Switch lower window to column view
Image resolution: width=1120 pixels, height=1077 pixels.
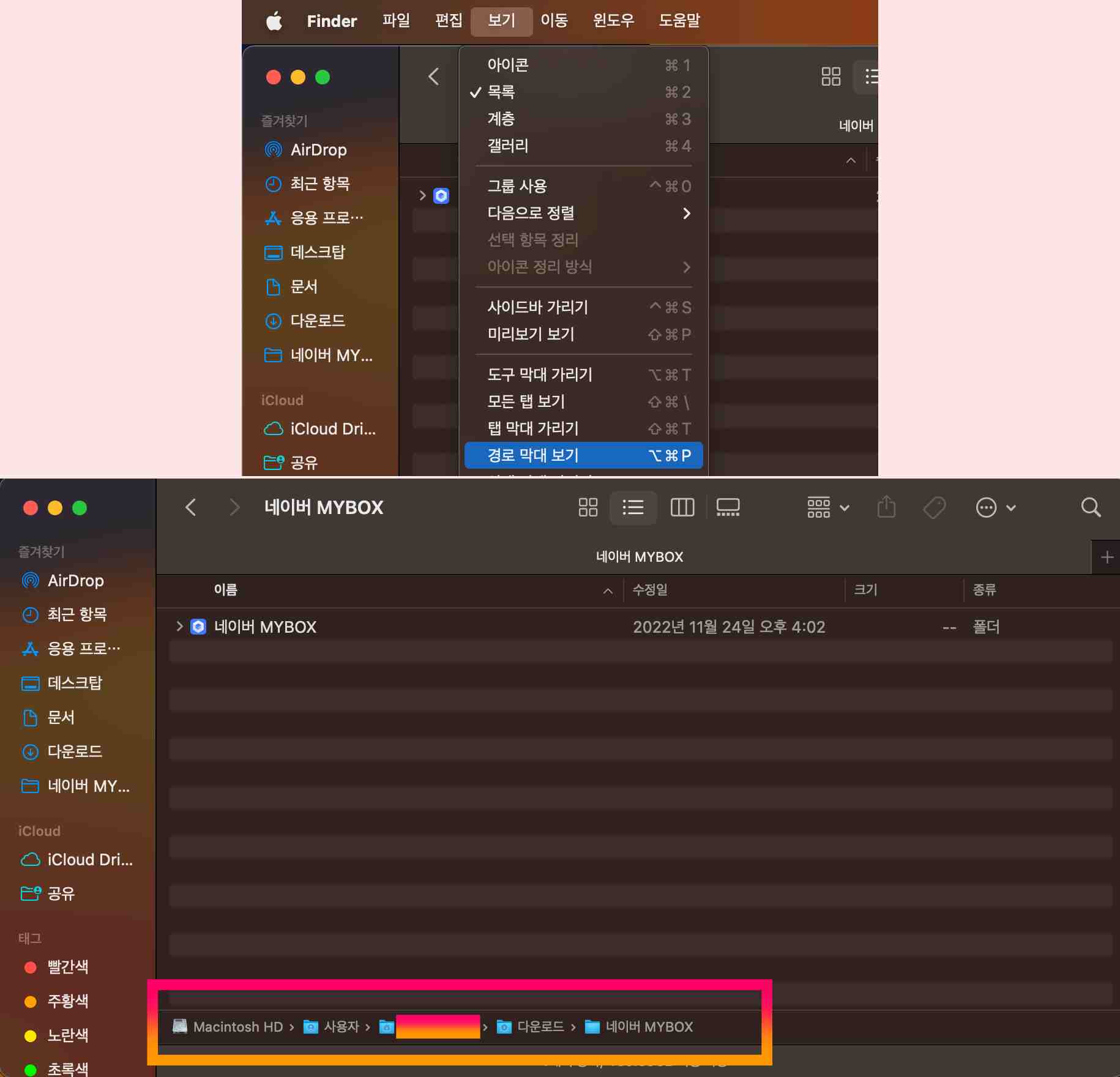tap(682, 507)
